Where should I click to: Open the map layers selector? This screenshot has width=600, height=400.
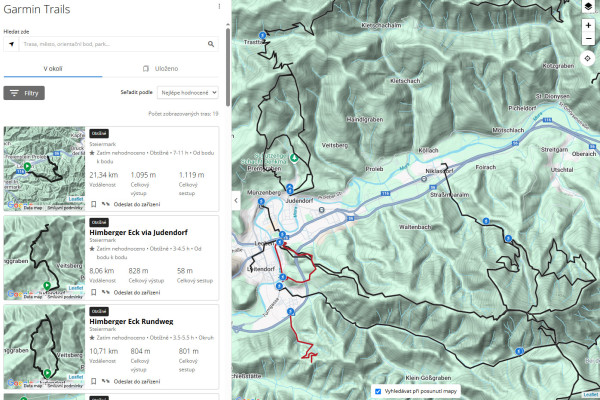588,6
